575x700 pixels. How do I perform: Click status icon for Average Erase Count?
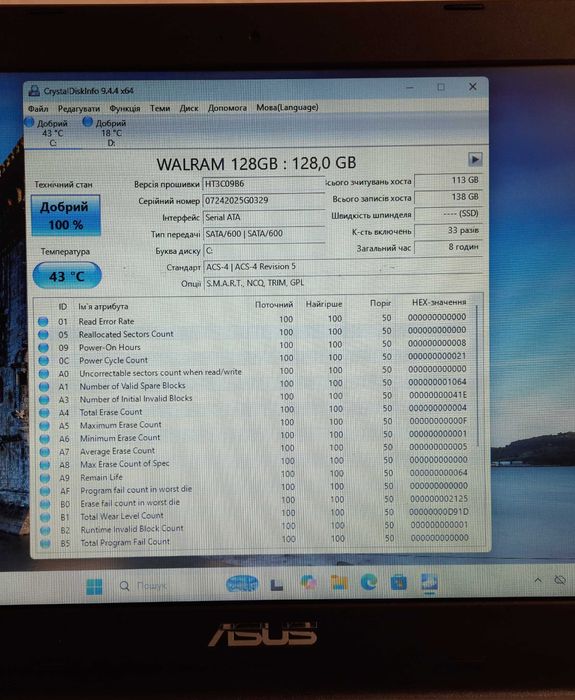45,452
